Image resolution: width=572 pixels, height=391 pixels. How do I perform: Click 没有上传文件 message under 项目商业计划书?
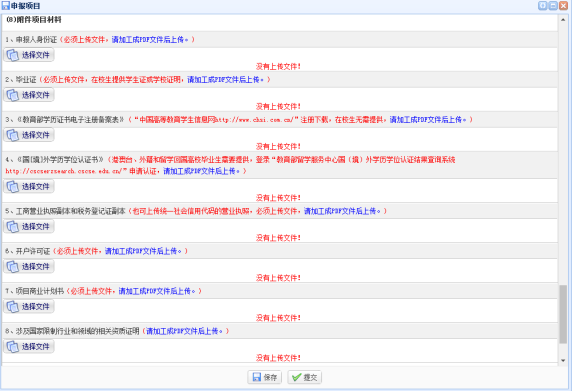point(278,318)
